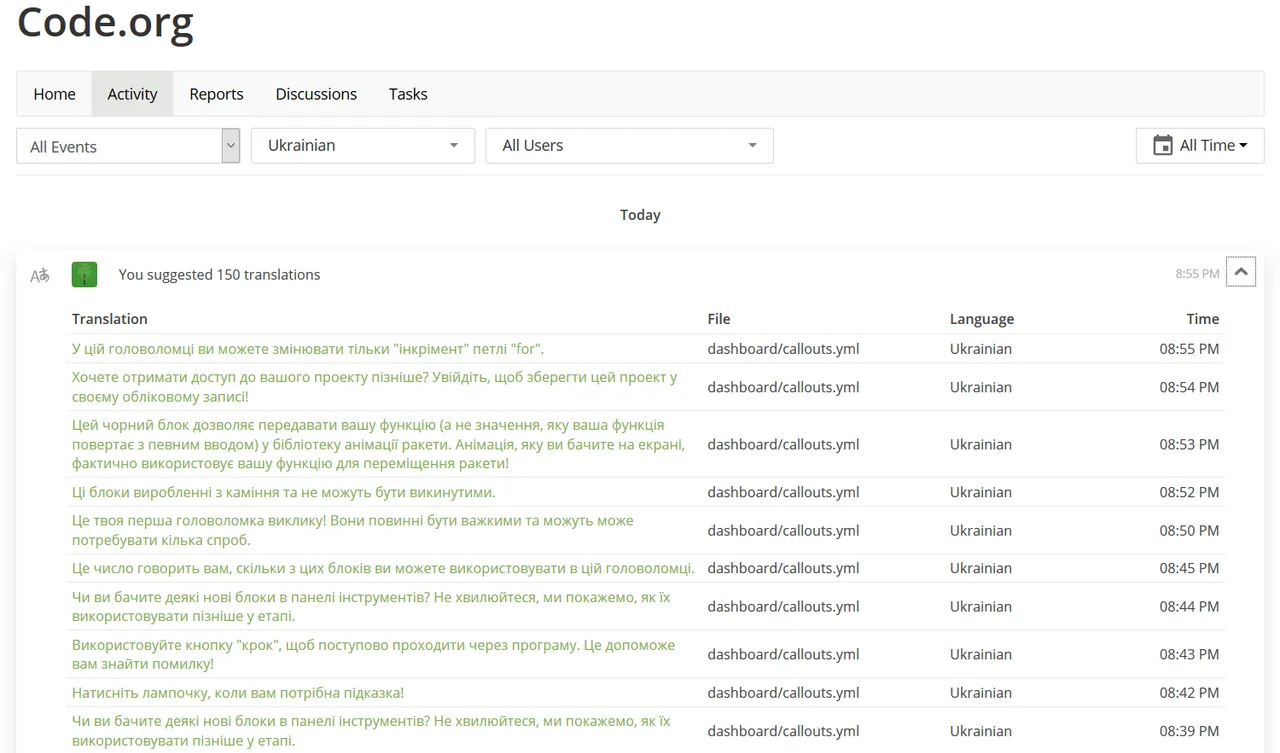Viewport: 1280px width, 753px height.
Task: Click the 08:52 PM time cell
Action: [x=1189, y=492]
